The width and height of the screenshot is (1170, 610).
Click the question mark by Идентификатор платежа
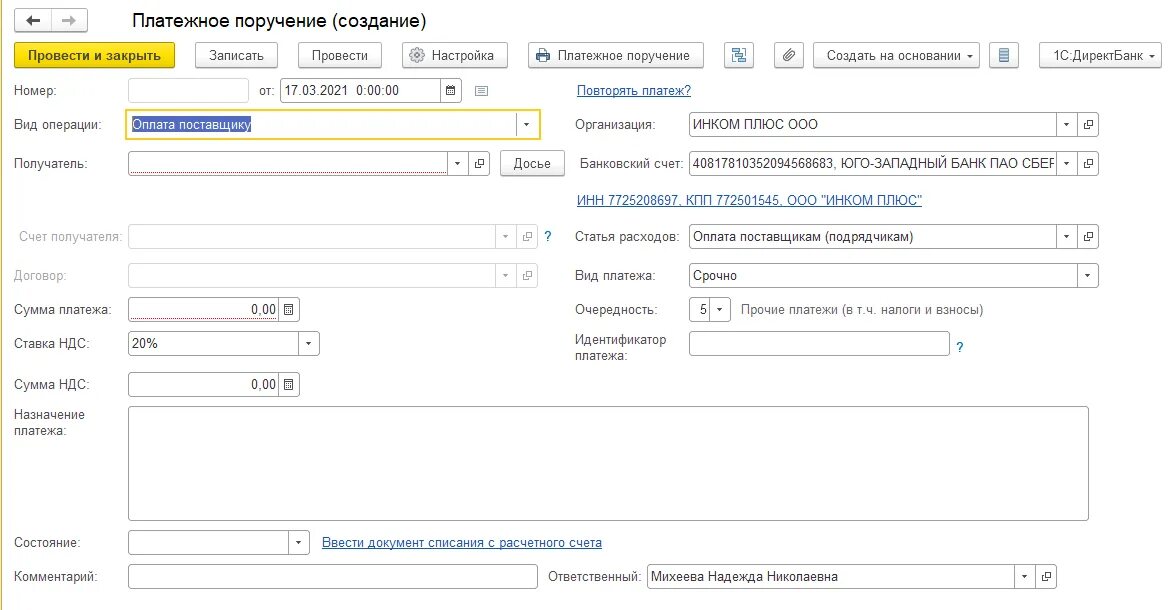(x=960, y=347)
